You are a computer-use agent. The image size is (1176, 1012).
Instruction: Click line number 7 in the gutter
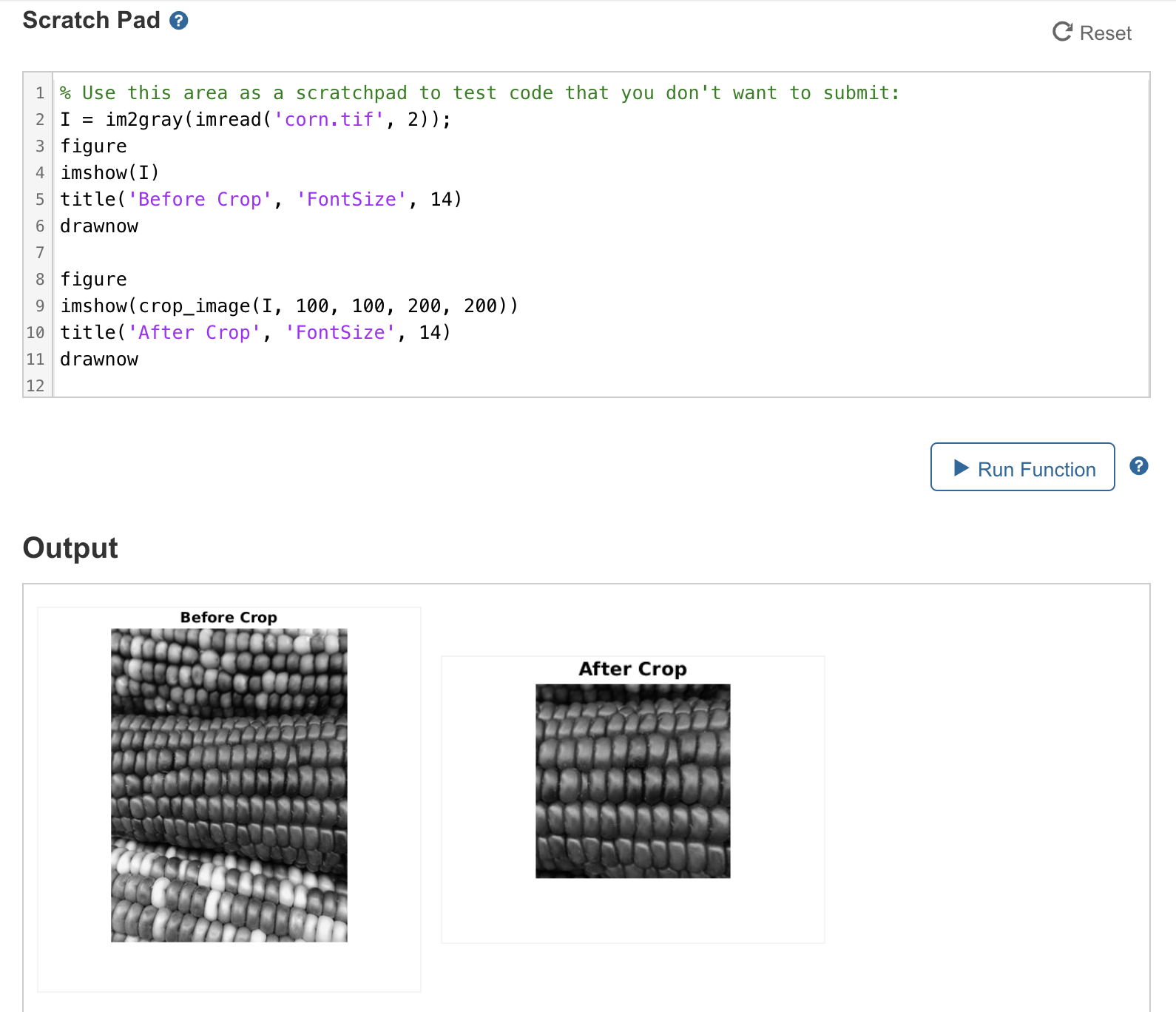coord(40,253)
